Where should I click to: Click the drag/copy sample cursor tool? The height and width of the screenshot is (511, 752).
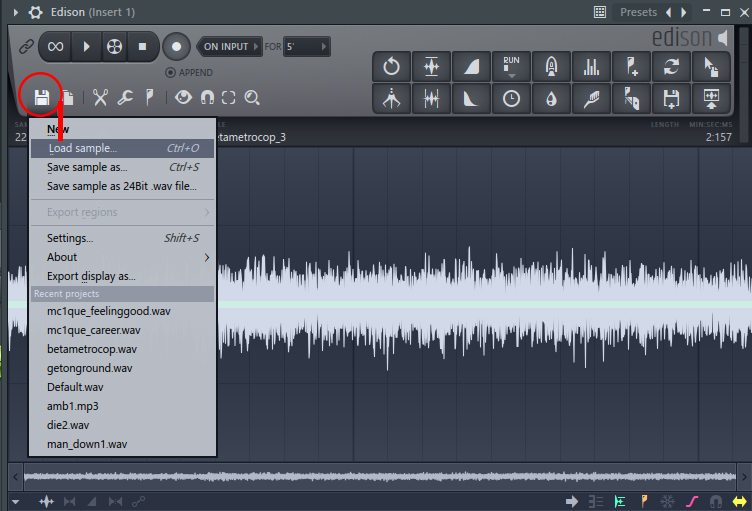(711, 66)
